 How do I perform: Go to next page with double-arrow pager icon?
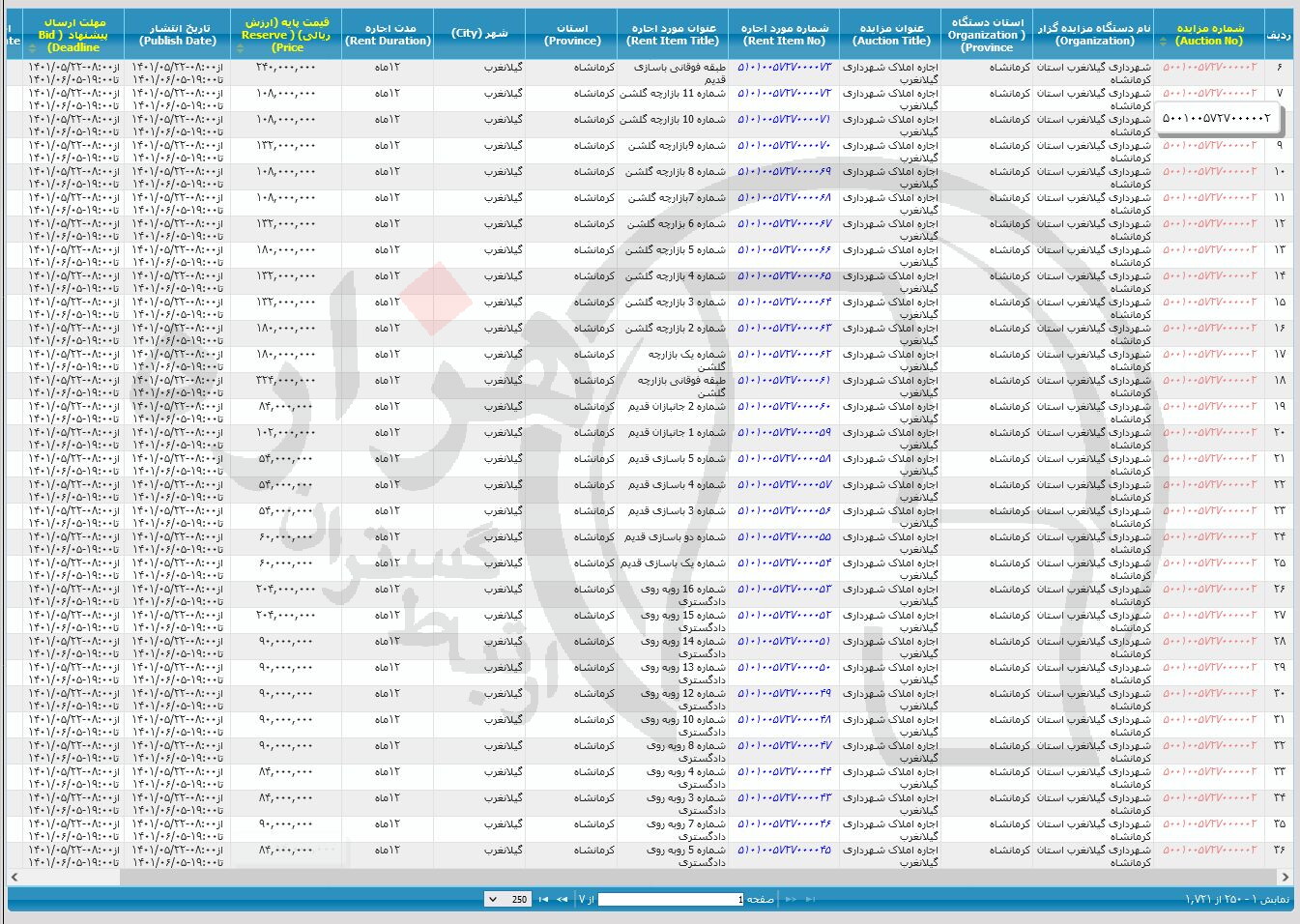(561, 899)
